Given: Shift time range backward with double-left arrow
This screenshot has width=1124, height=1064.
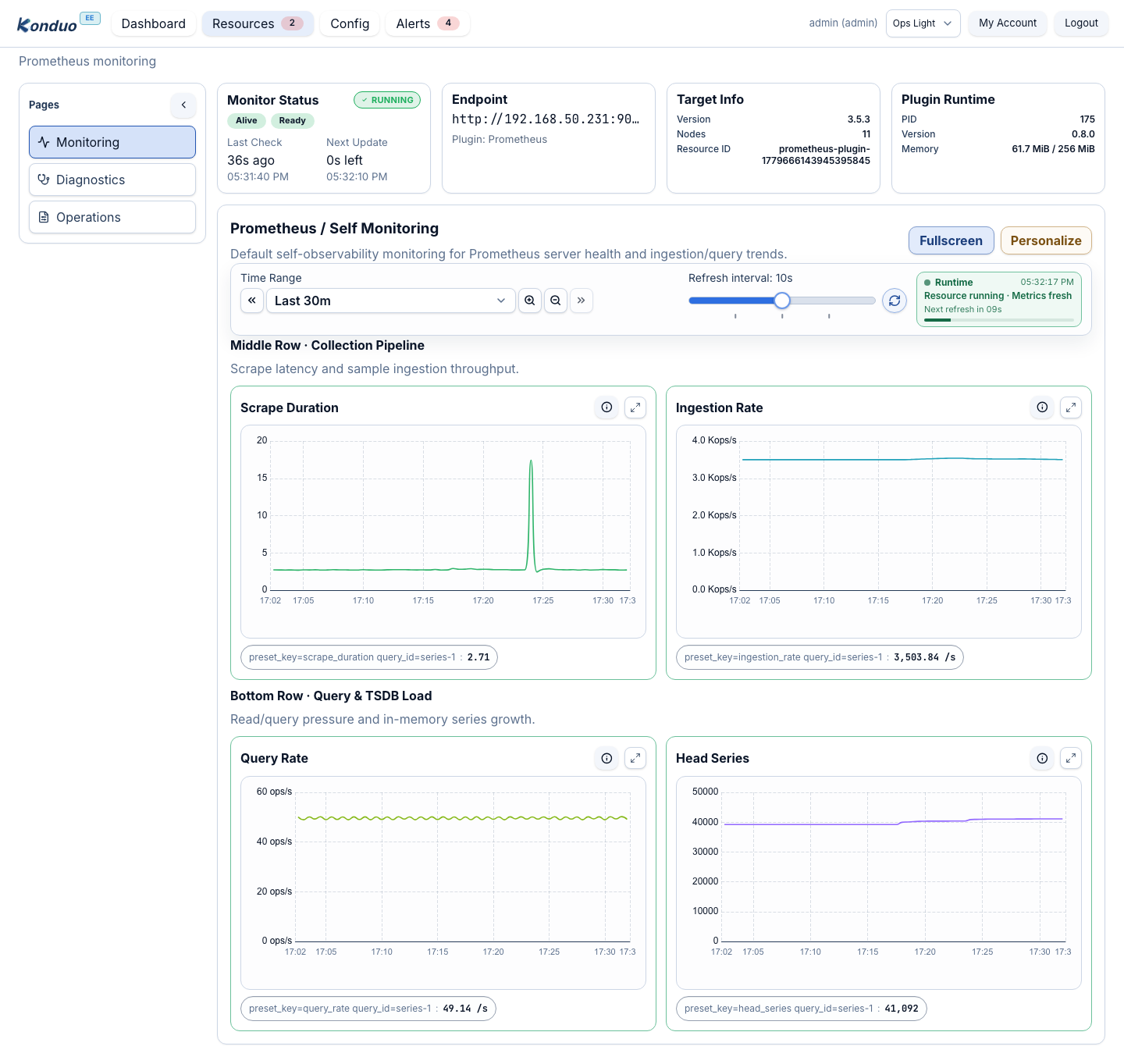Looking at the screenshot, I should (252, 301).
